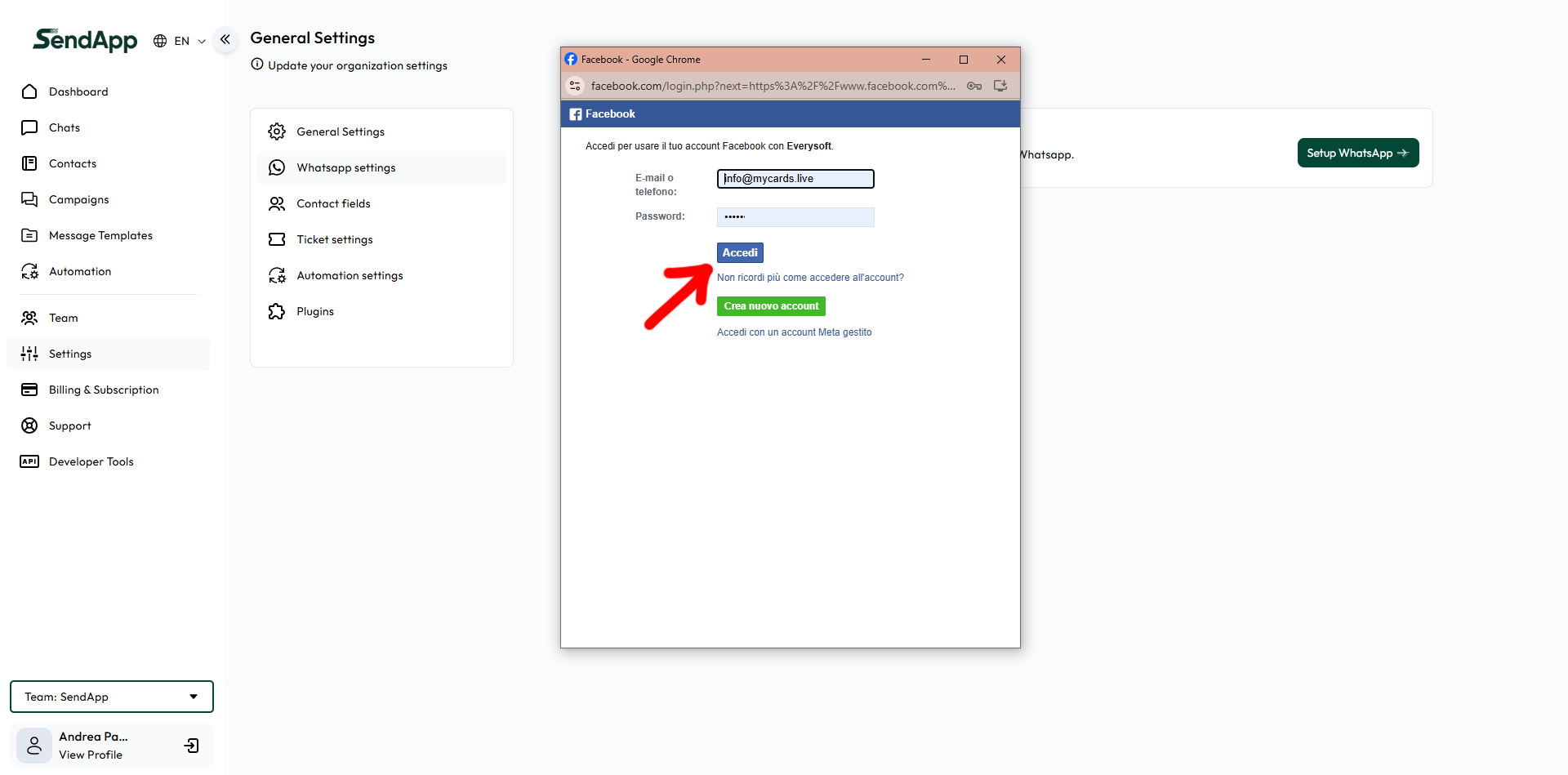1568x775 pixels.
Task: Open View Profile link
Action: click(x=91, y=755)
